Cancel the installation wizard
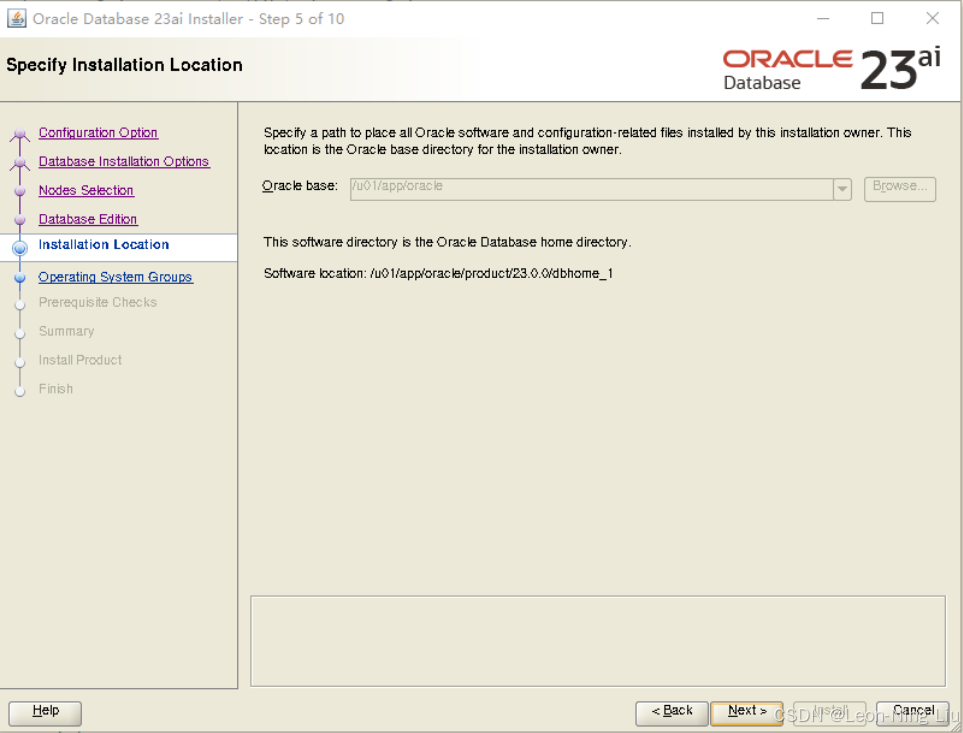 click(913, 713)
